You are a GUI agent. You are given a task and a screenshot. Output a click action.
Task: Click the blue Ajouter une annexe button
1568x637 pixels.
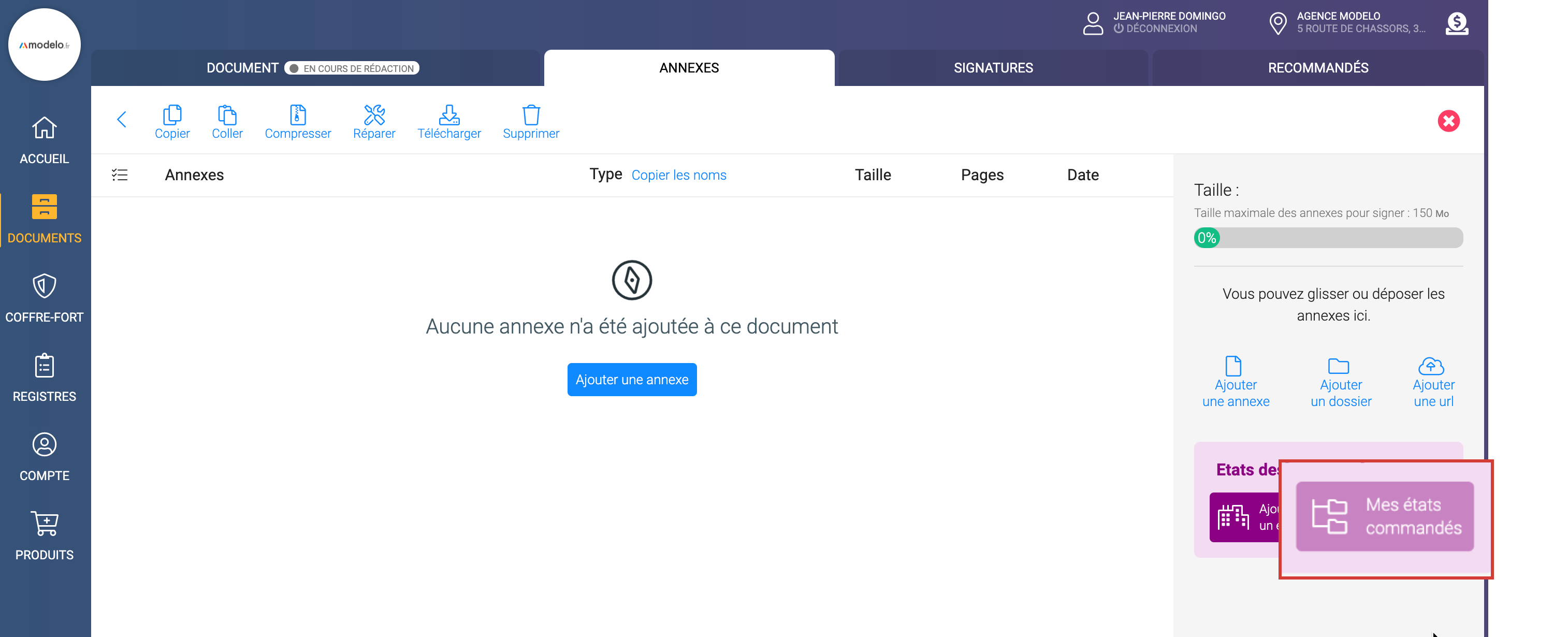632,380
